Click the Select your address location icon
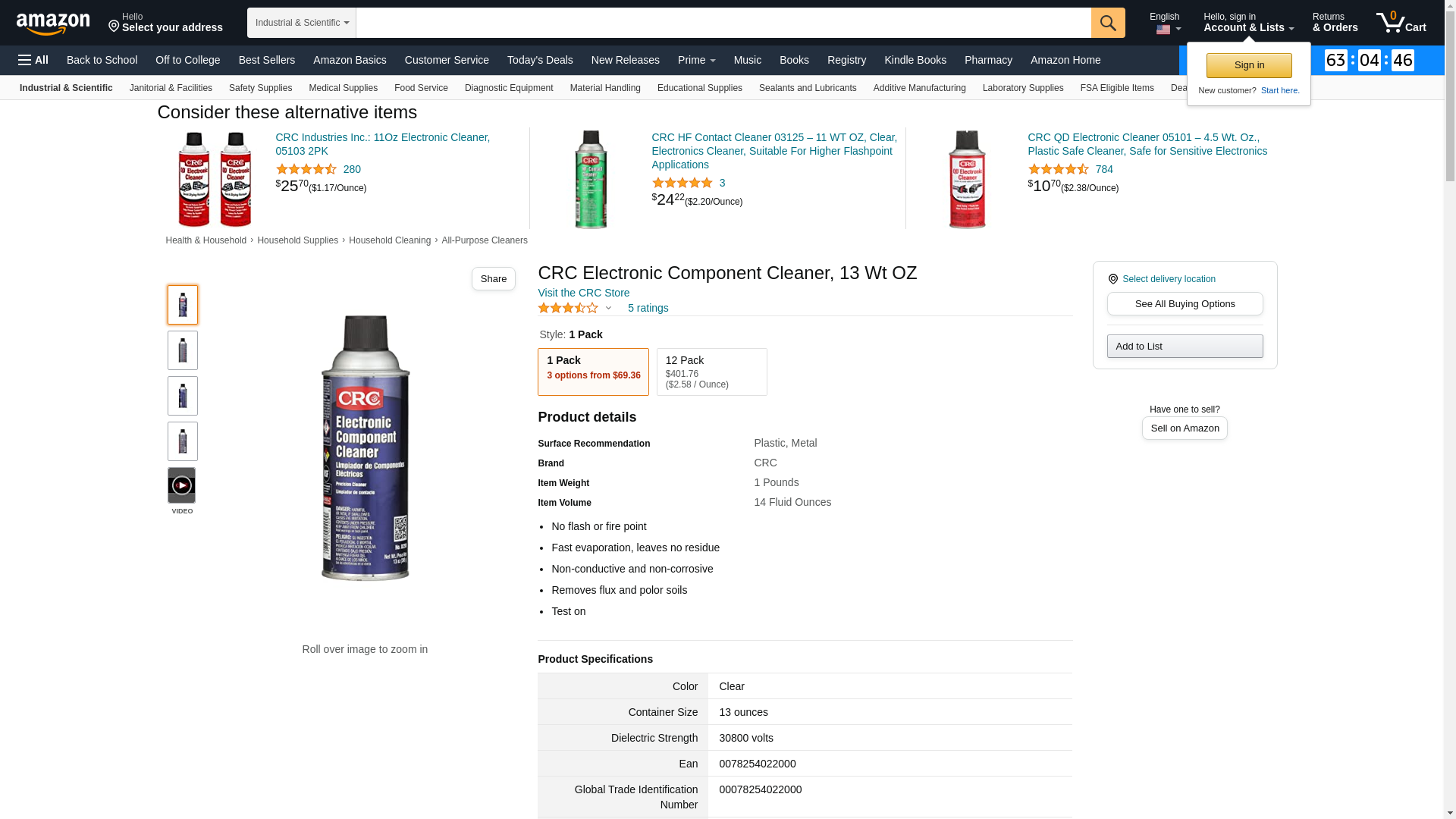This screenshot has height=819, width=1456. tap(115, 27)
